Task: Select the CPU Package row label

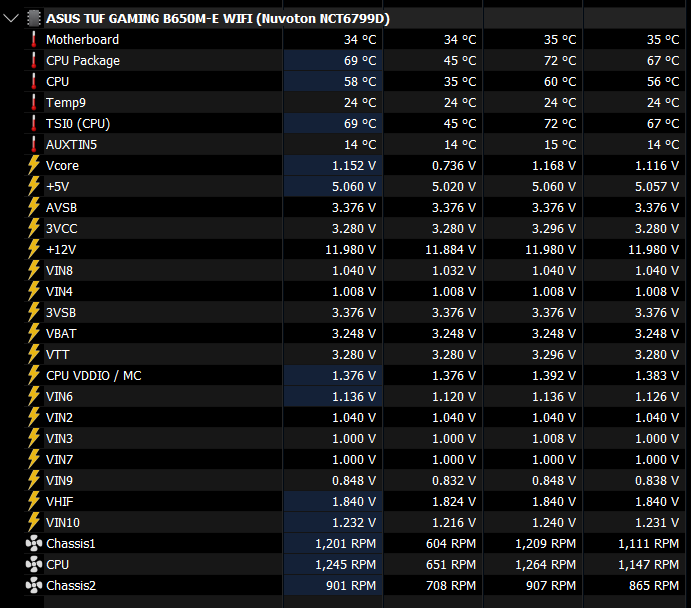Action: coord(83,60)
